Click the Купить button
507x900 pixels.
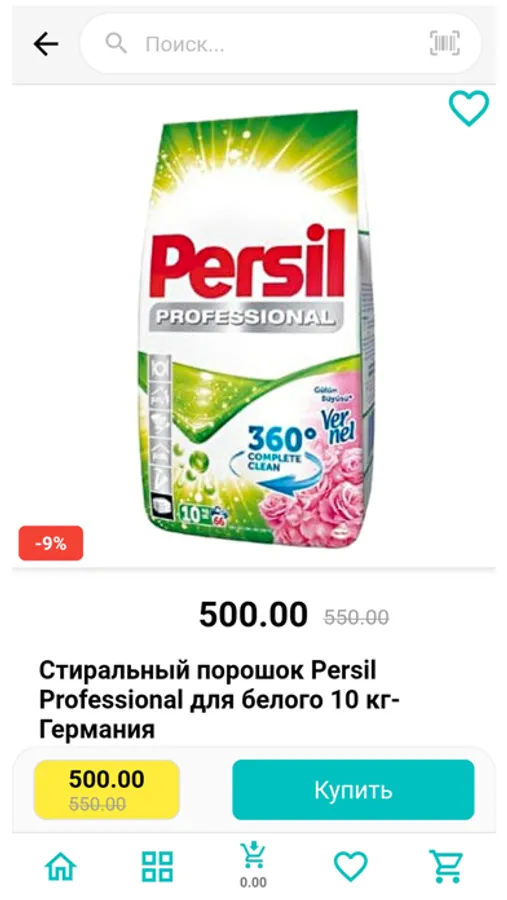pos(353,790)
